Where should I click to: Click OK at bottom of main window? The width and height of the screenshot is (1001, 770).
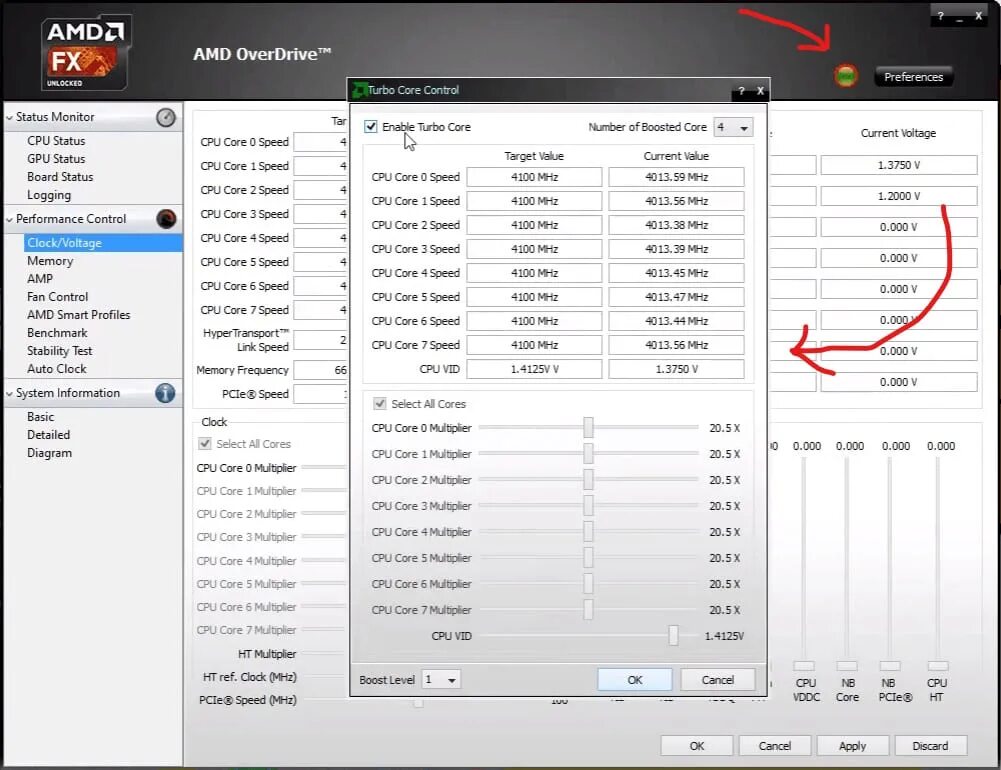tap(696, 746)
